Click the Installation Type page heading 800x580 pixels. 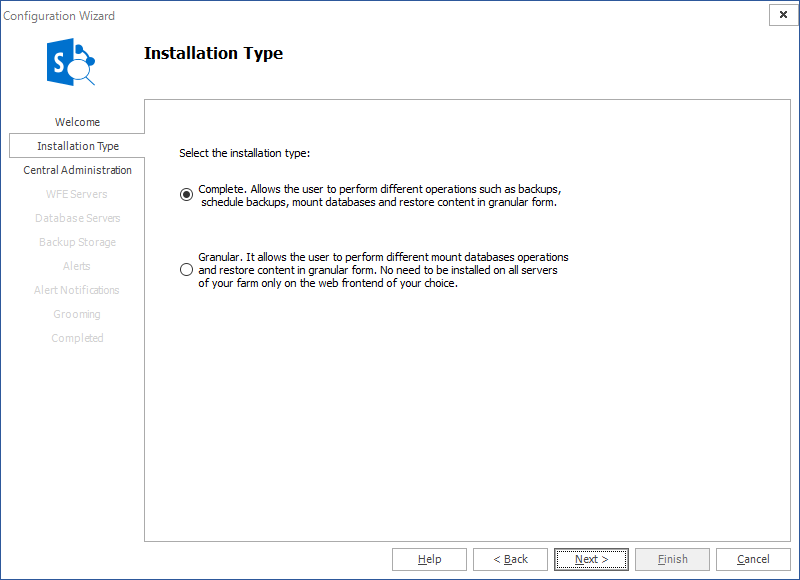[x=213, y=54]
